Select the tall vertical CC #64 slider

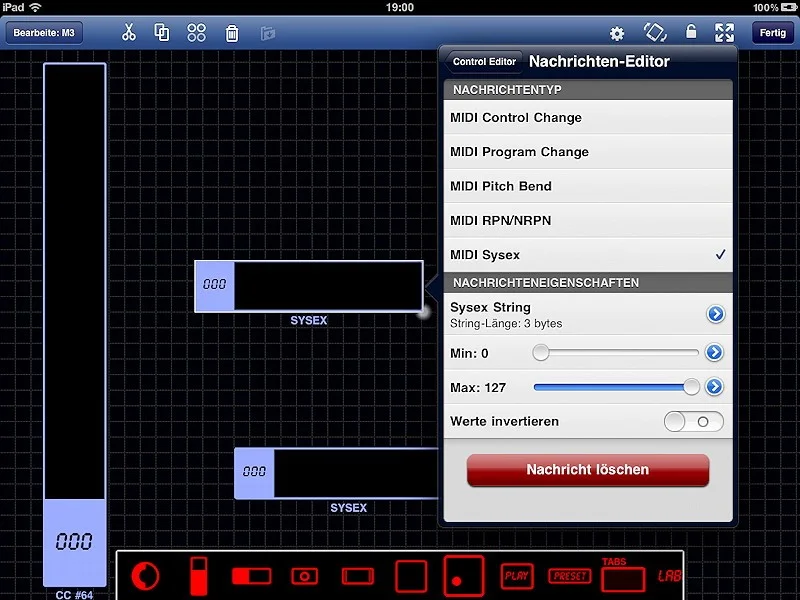75,324
